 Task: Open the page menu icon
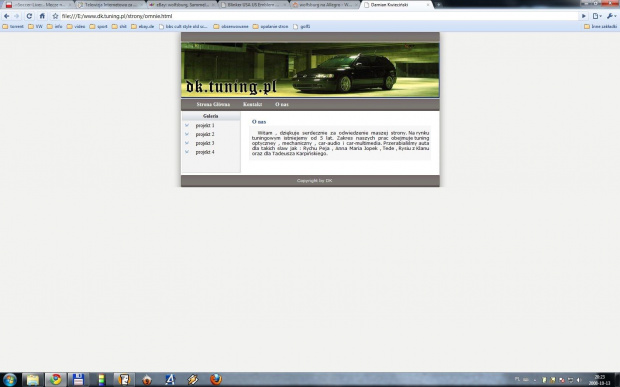coord(597,16)
